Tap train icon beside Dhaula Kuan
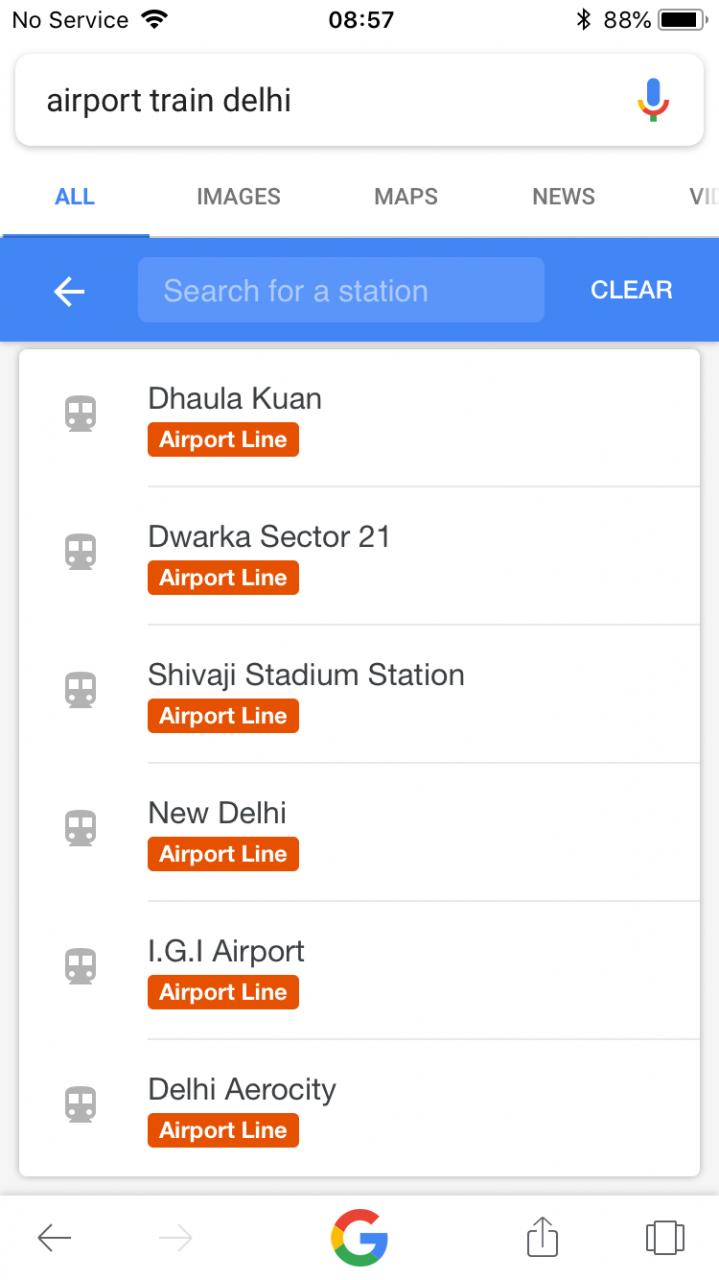The image size is (719, 1280). coord(81,413)
